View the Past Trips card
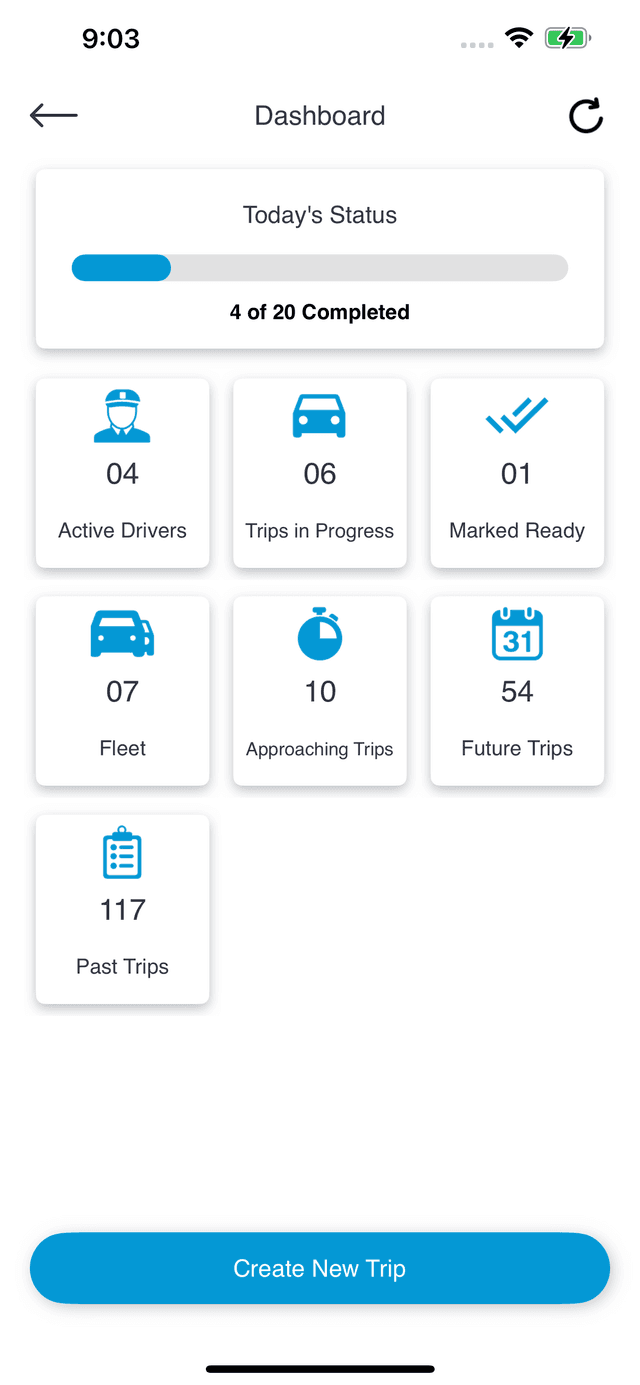 [122, 909]
